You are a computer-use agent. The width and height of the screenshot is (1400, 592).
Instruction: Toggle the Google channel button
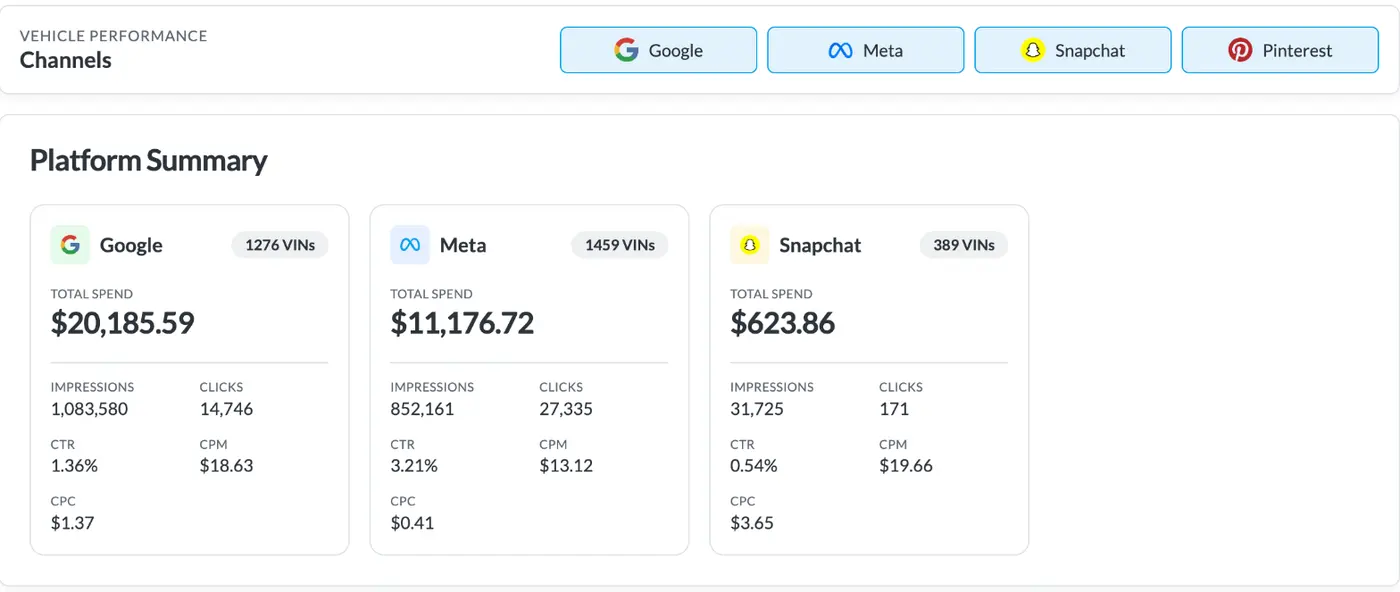658,50
